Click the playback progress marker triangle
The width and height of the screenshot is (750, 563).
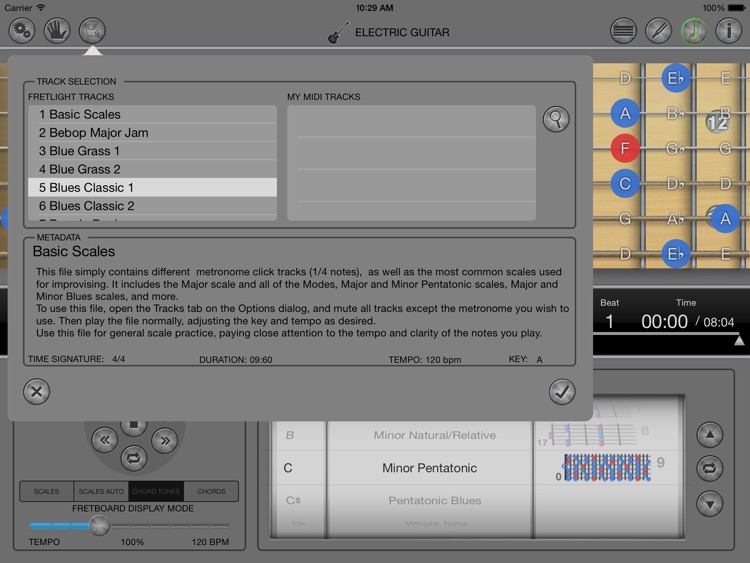click(739, 340)
